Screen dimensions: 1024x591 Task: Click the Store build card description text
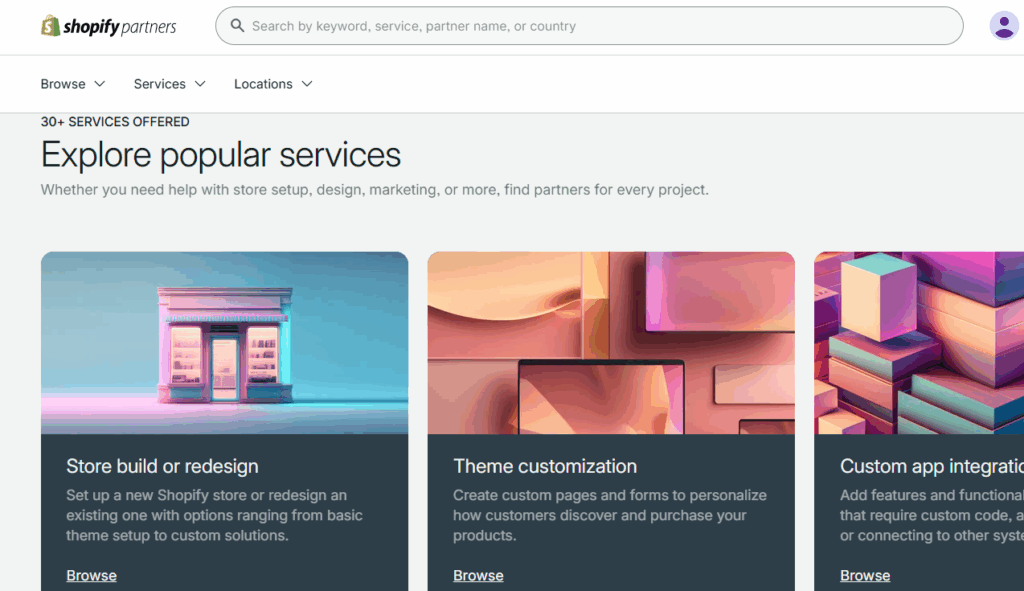pos(214,515)
